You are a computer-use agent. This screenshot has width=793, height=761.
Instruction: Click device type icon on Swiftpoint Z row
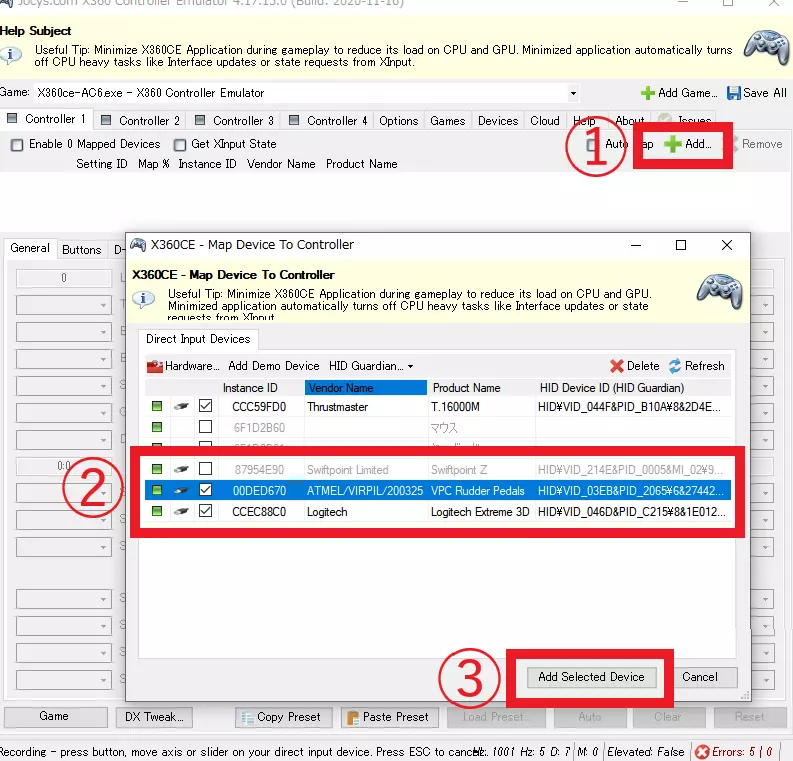(x=181, y=469)
